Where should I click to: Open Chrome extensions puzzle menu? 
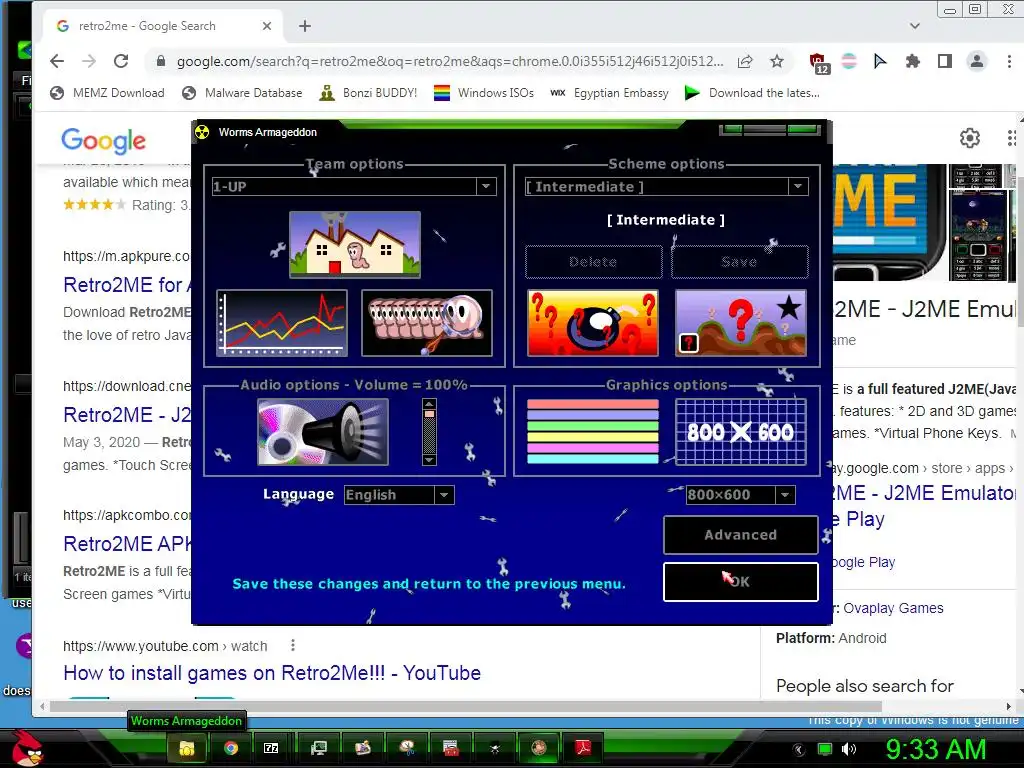tap(912, 61)
